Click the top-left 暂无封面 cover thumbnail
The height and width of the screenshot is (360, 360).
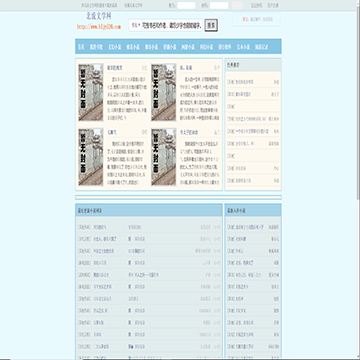[x=91, y=92]
